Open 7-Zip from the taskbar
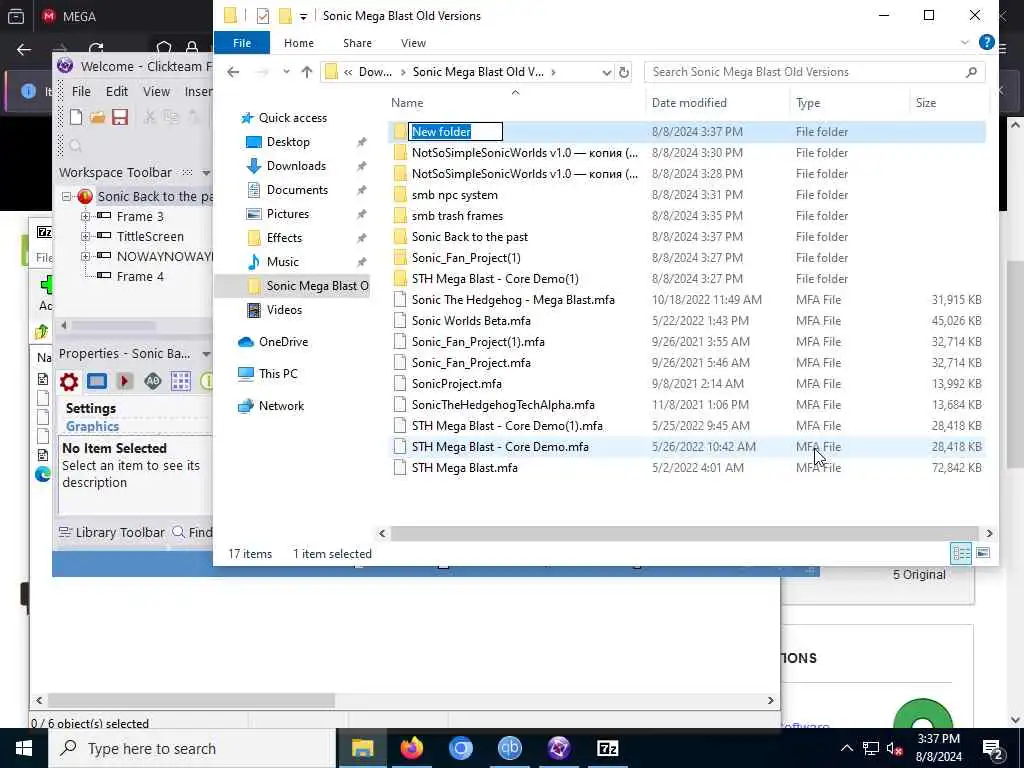The width and height of the screenshot is (1024, 768). (x=607, y=748)
